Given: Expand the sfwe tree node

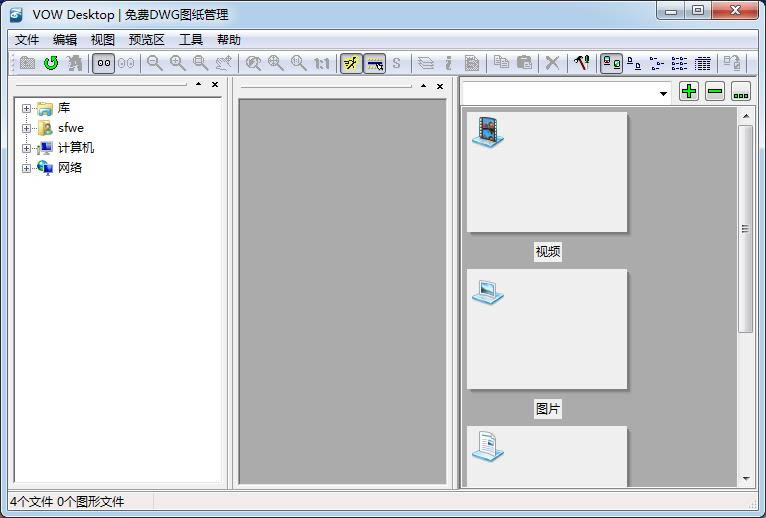Looking at the screenshot, I should point(26,128).
